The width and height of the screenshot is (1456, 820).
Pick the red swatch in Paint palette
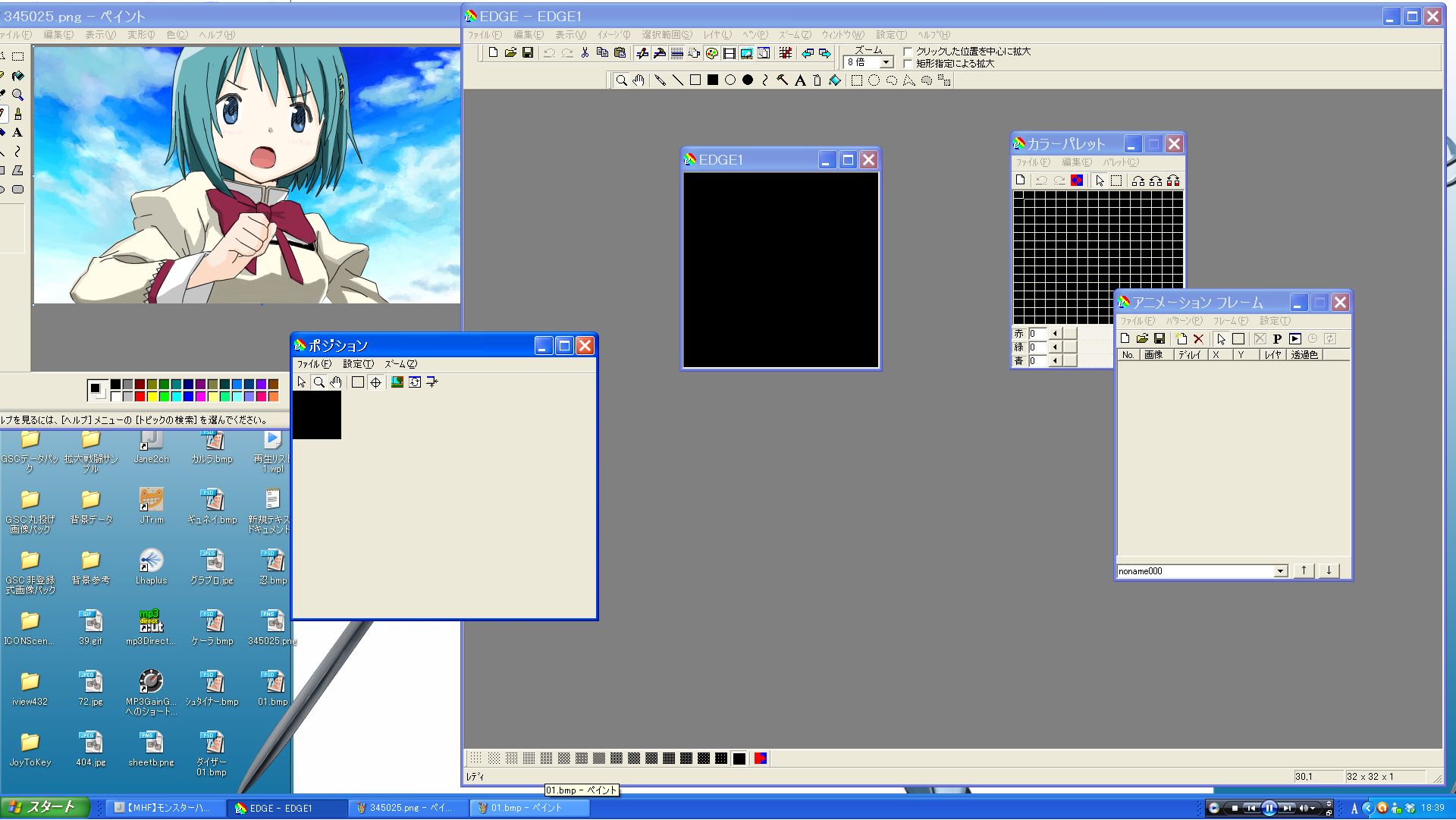(x=140, y=397)
